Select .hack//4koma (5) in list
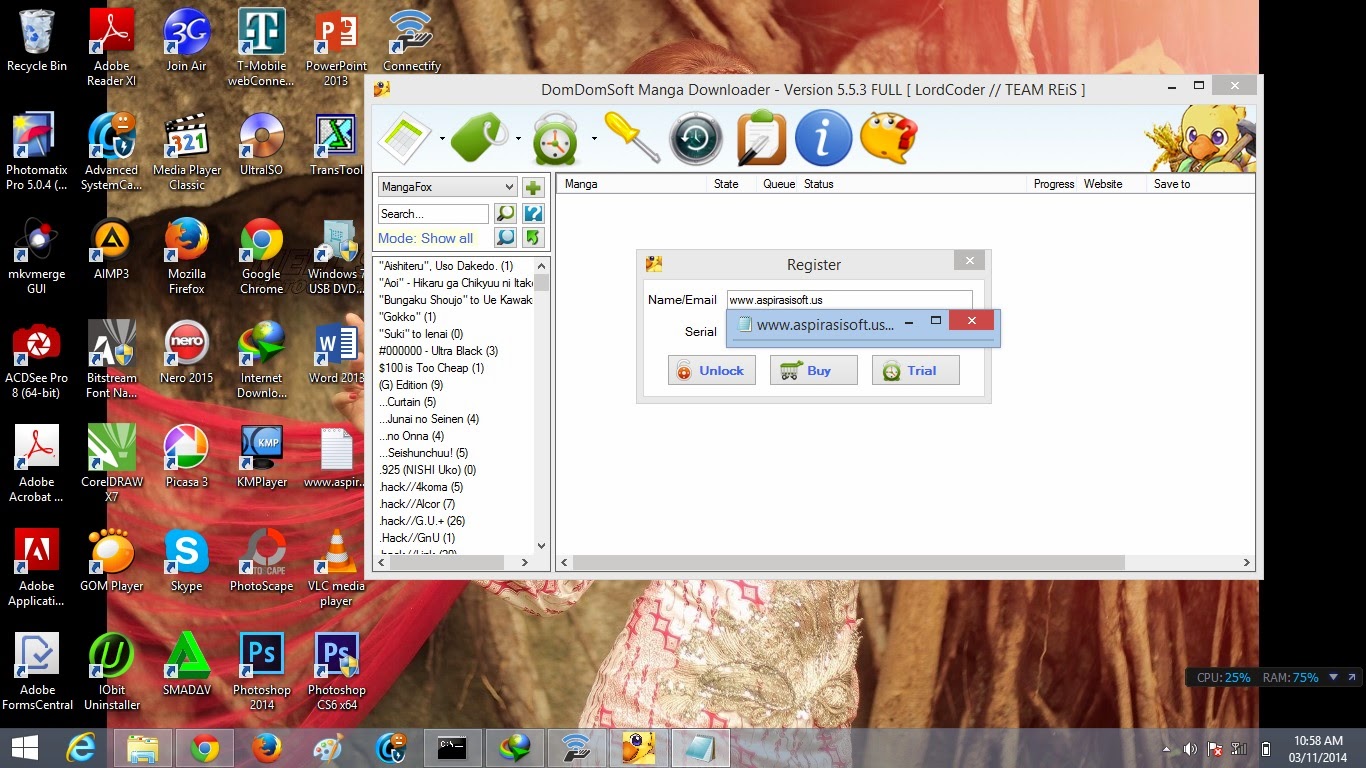1366x768 pixels. 420,487
